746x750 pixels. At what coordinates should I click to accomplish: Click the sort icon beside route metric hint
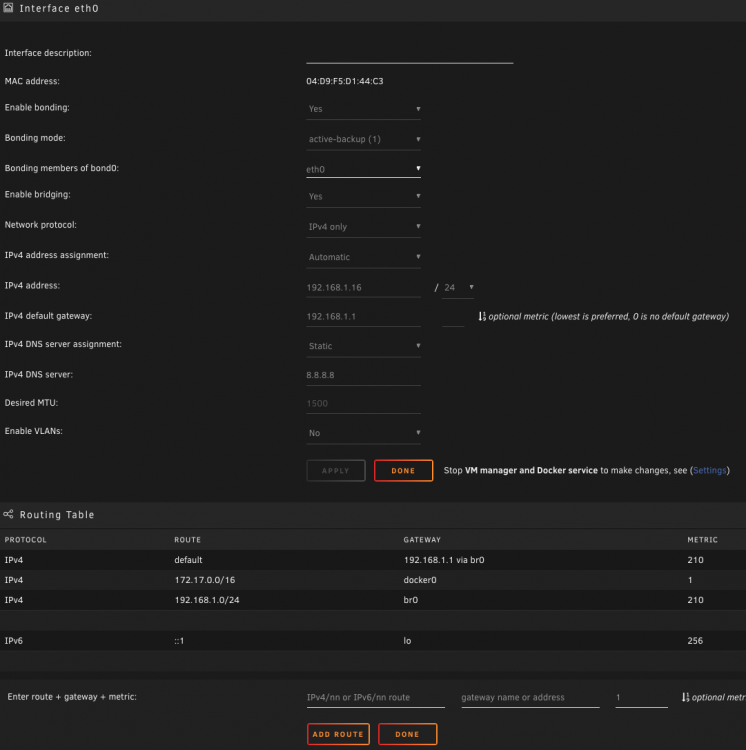pyautogui.click(x=685, y=697)
